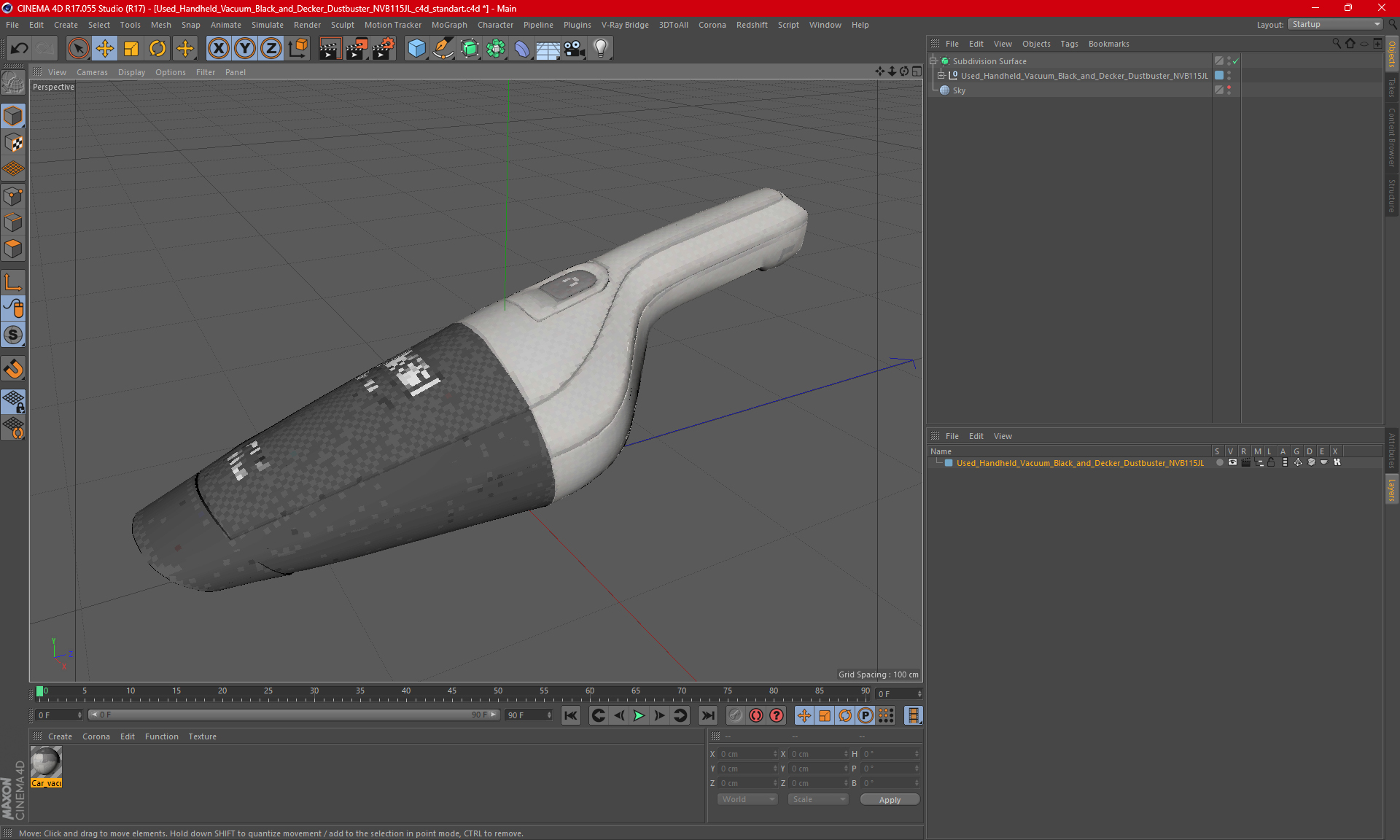Click frame 45 on the timeline ruler
1400x840 pixels.
(x=452, y=692)
